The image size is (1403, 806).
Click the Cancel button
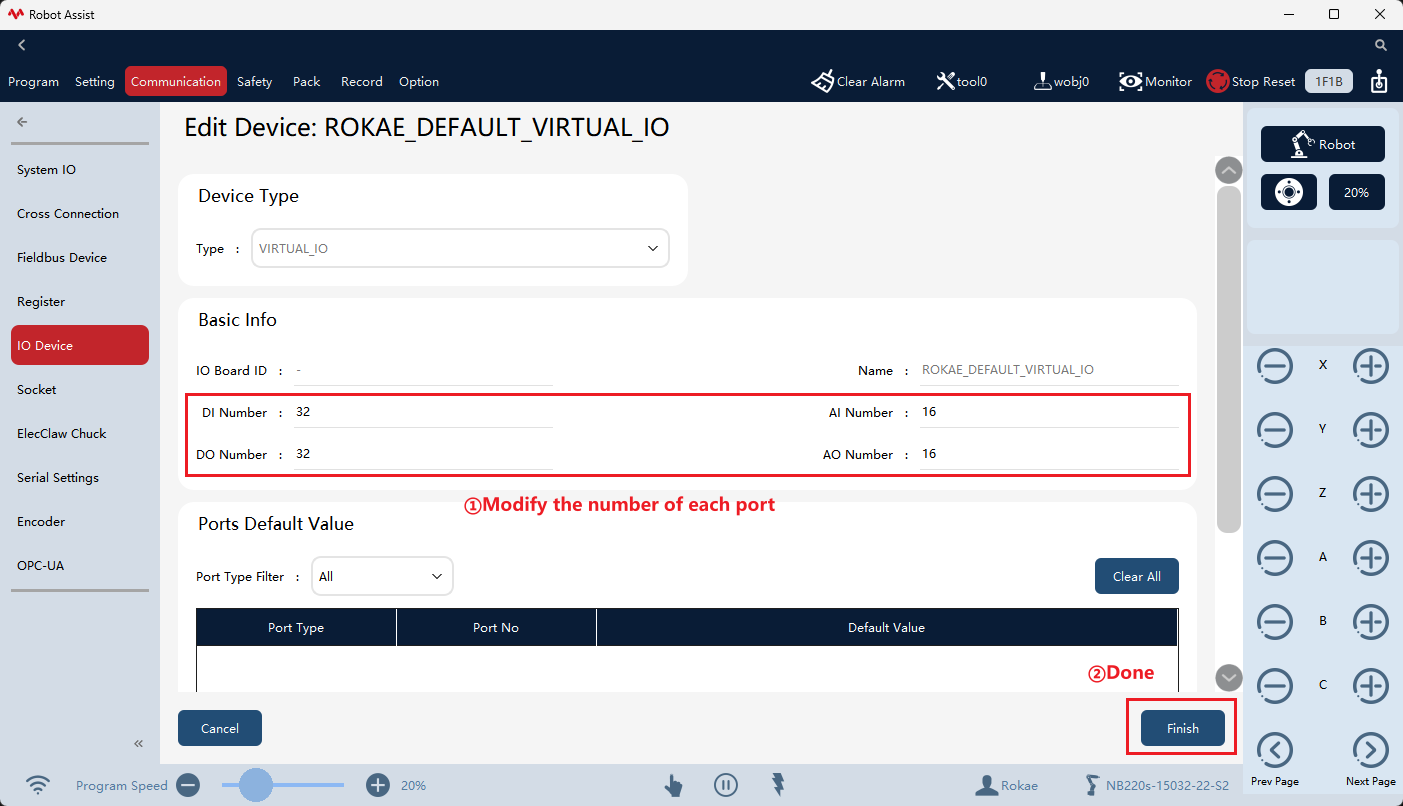pyautogui.click(x=220, y=728)
